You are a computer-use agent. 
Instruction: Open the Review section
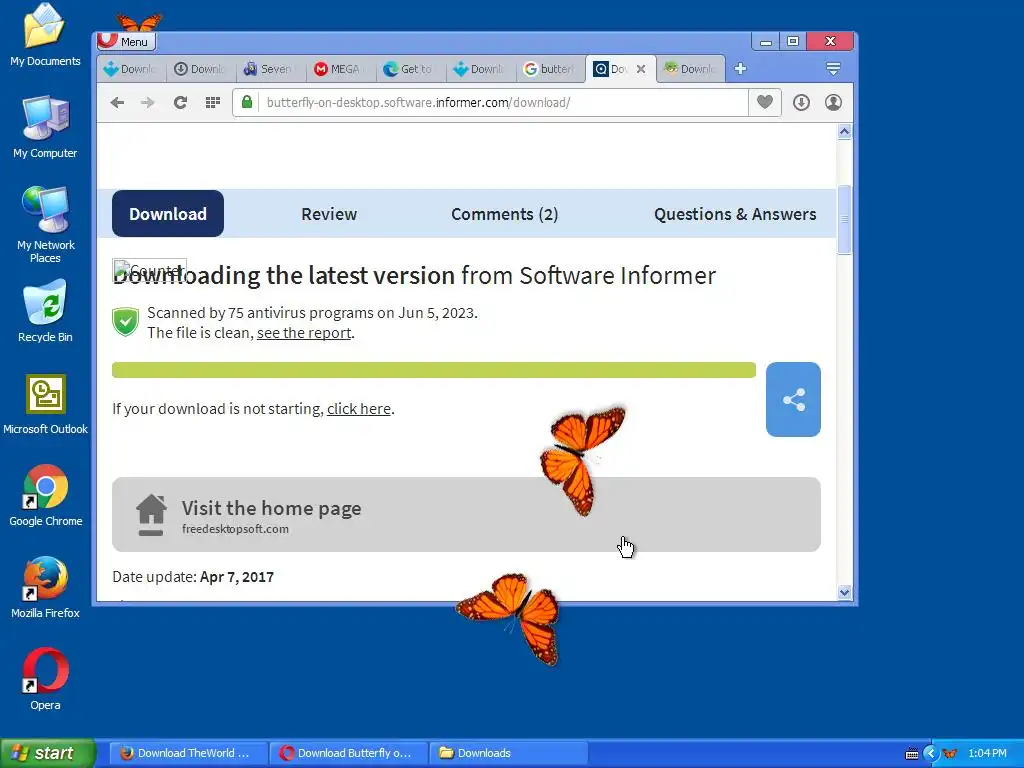pos(329,214)
